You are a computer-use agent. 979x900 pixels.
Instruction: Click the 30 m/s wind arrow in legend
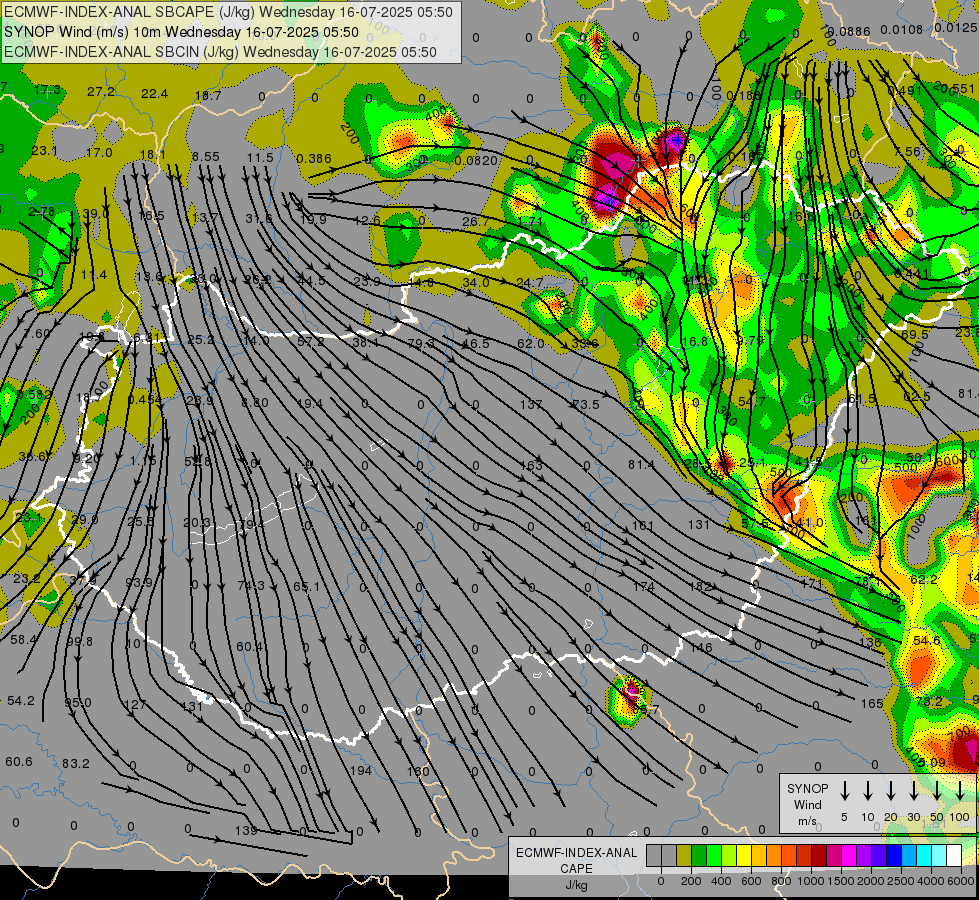913,791
